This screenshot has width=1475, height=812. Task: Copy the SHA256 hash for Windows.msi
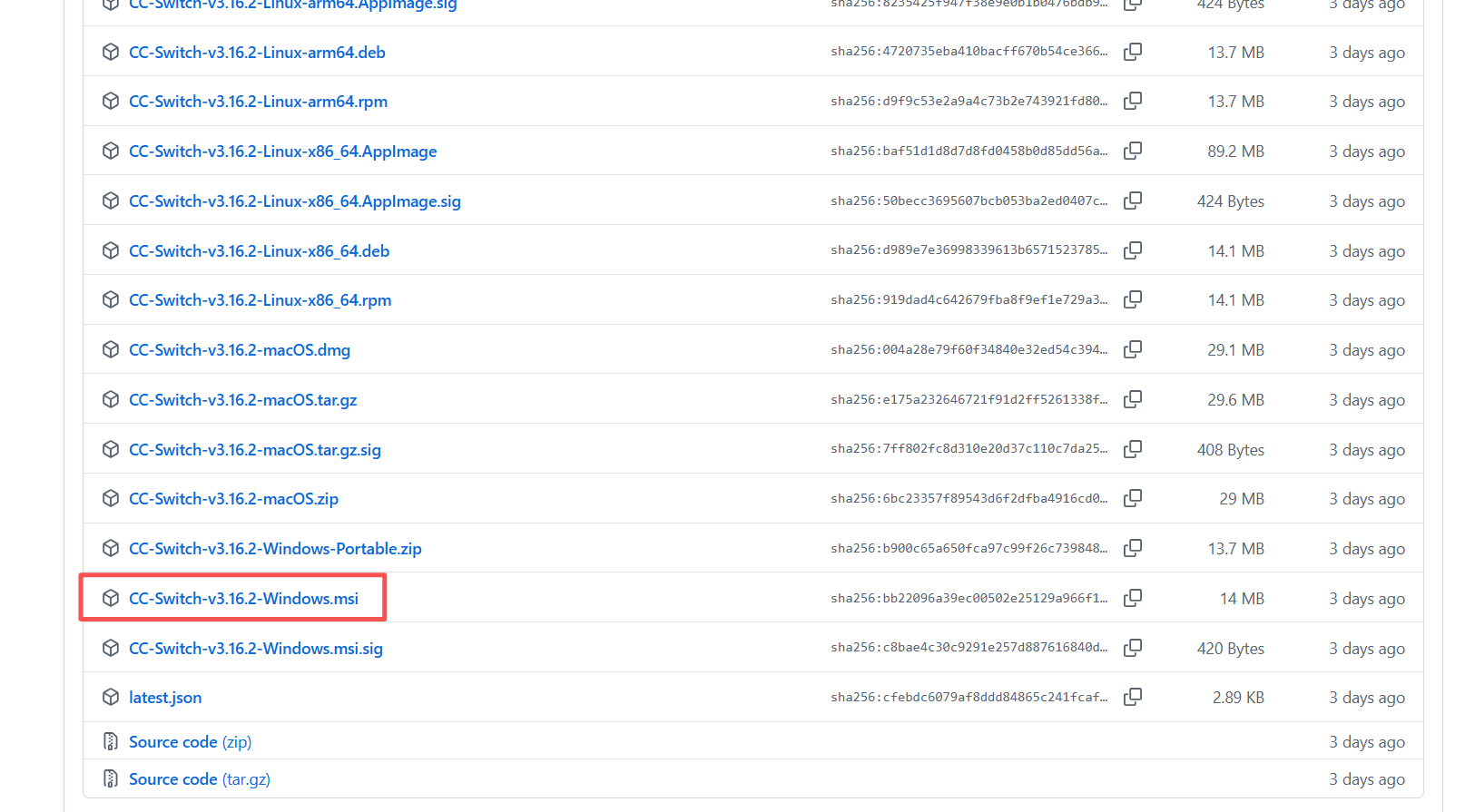[x=1133, y=598]
